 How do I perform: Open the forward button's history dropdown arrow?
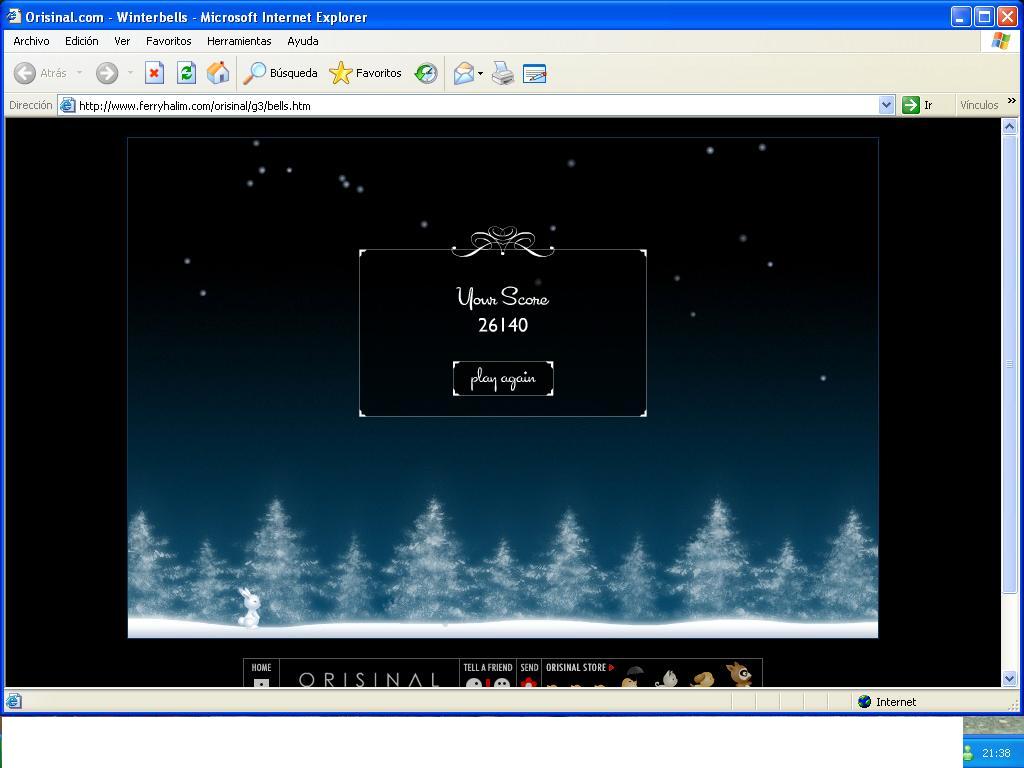(130, 73)
